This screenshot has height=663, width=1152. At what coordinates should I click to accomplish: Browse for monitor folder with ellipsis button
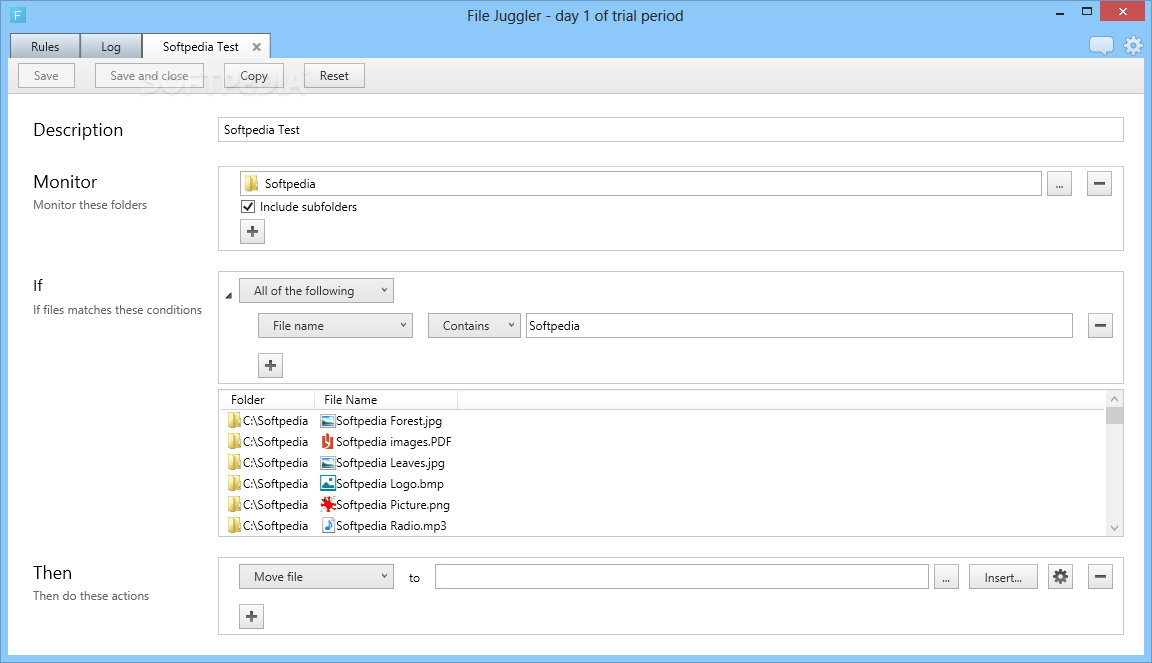pyautogui.click(x=1059, y=184)
